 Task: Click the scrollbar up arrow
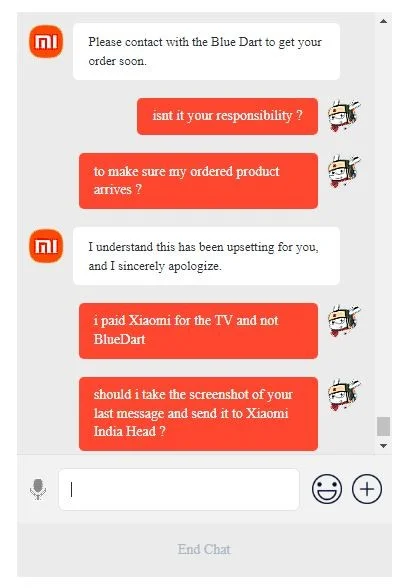pyautogui.click(x=383, y=21)
